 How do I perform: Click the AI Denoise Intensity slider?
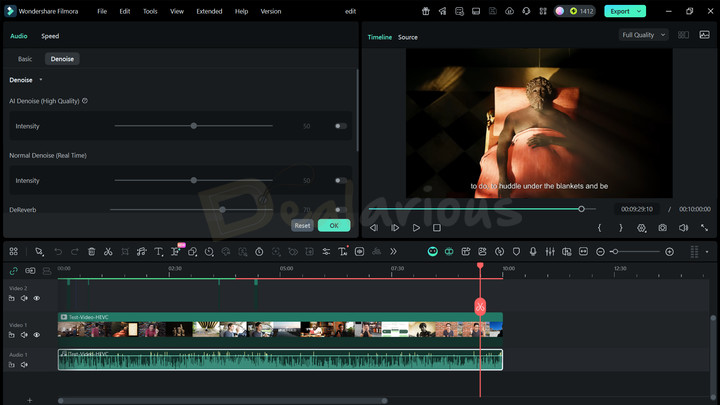194,126
